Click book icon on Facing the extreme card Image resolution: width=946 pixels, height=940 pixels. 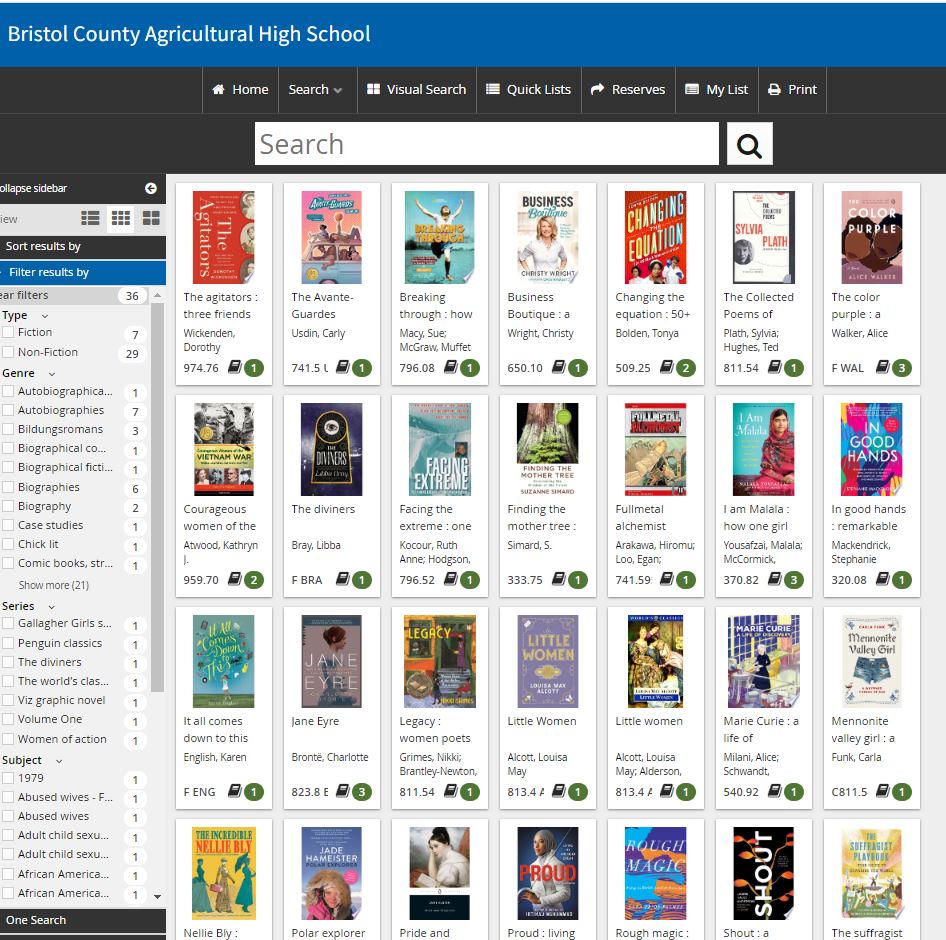pos(451,579)
